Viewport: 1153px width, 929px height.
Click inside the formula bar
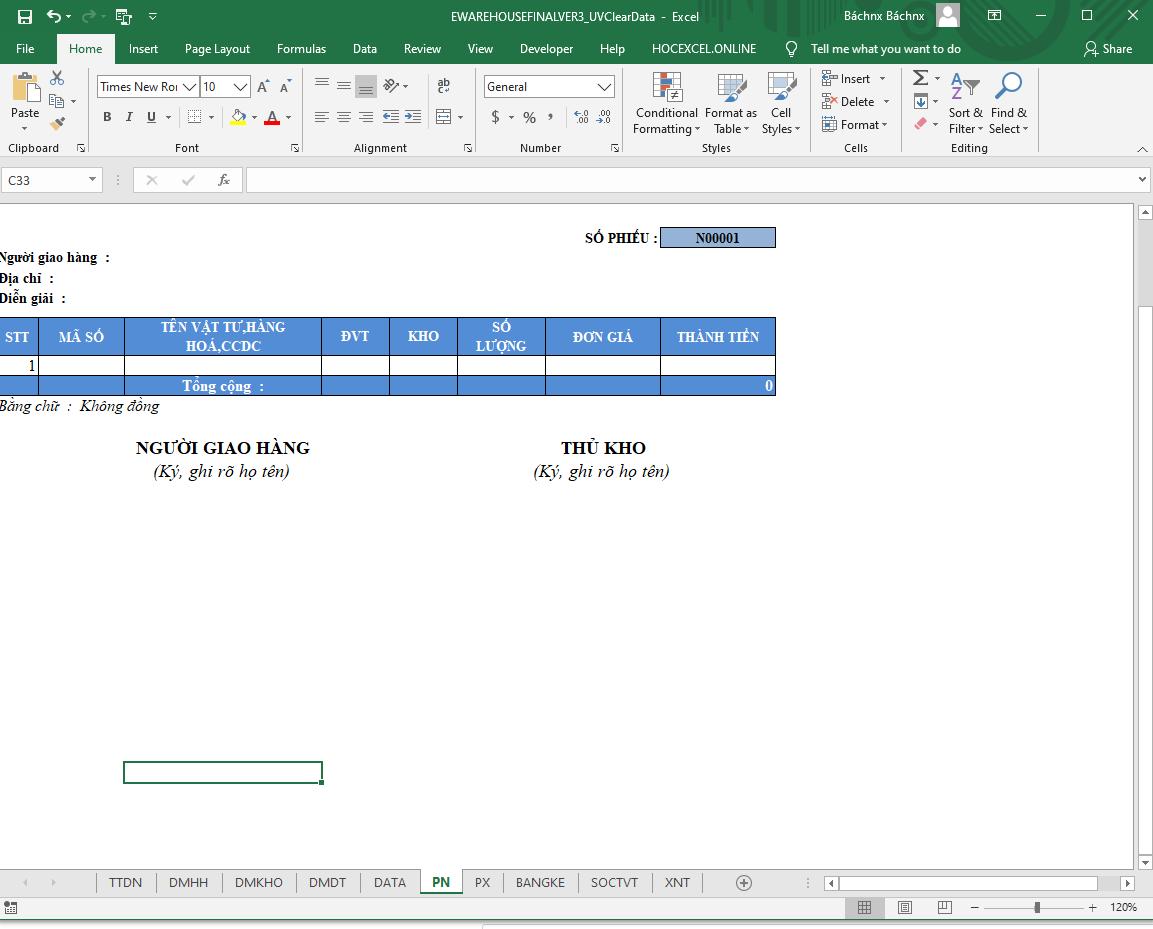coord(600,180)
